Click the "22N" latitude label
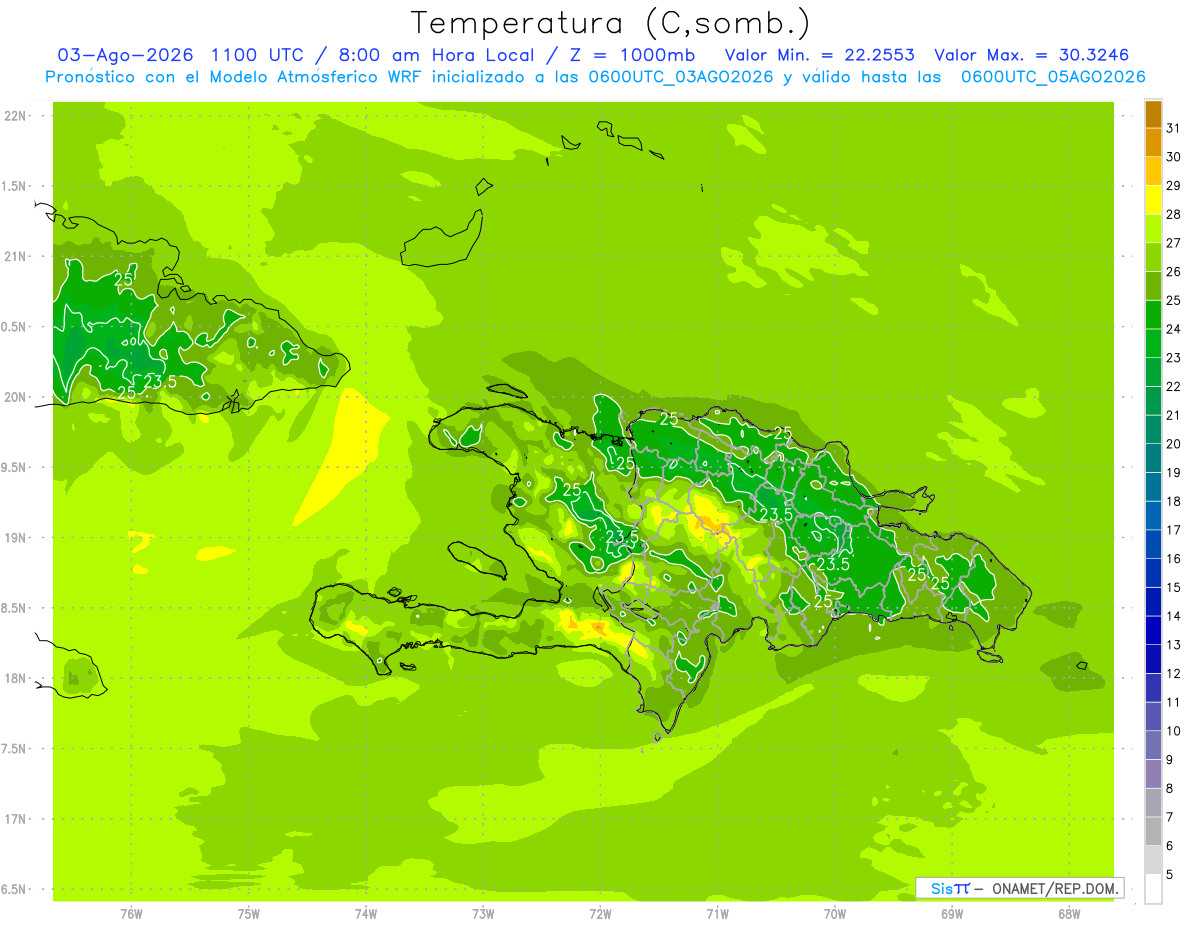 tap(15, 115)
